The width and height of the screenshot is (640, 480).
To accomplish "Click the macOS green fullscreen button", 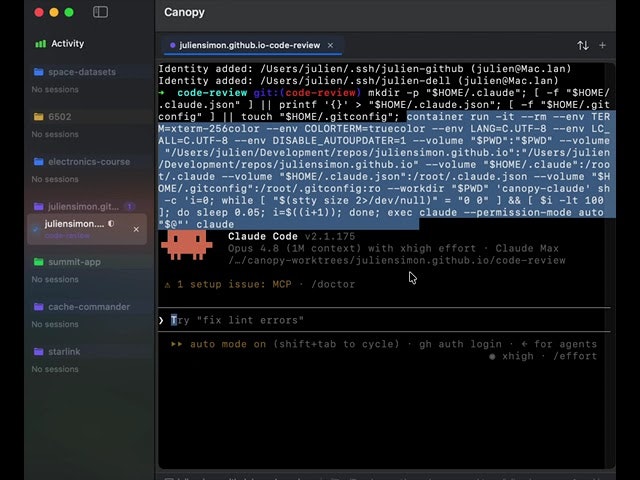I will pyautogui.click(x=69, y=12).
